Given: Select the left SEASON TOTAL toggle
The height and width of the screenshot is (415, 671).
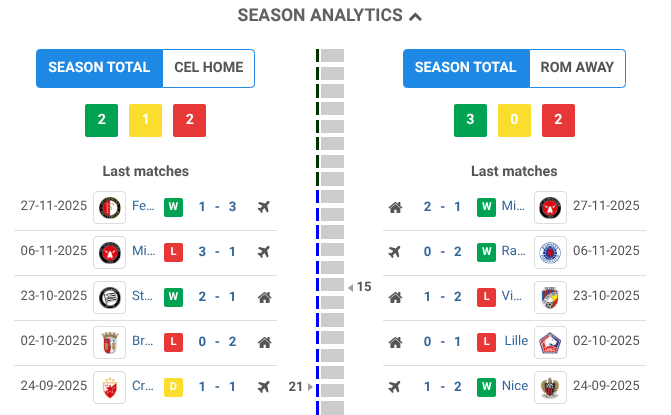Looking at the screenshot, I should [x=99, y=68].
